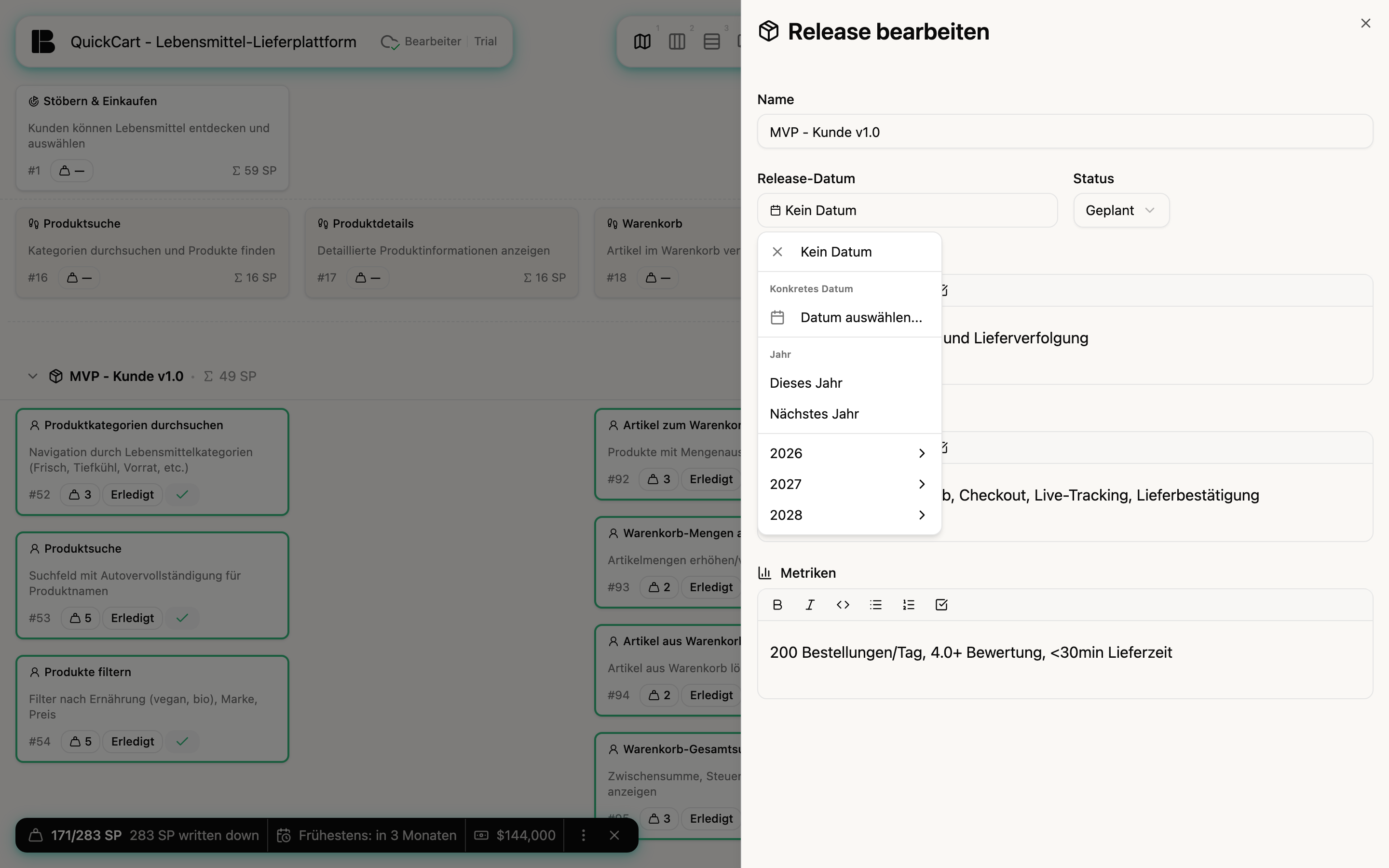This screenshot has width=1389, height=868.
Task: Select Dieses Jahr option
Action: tap(849, 383)
